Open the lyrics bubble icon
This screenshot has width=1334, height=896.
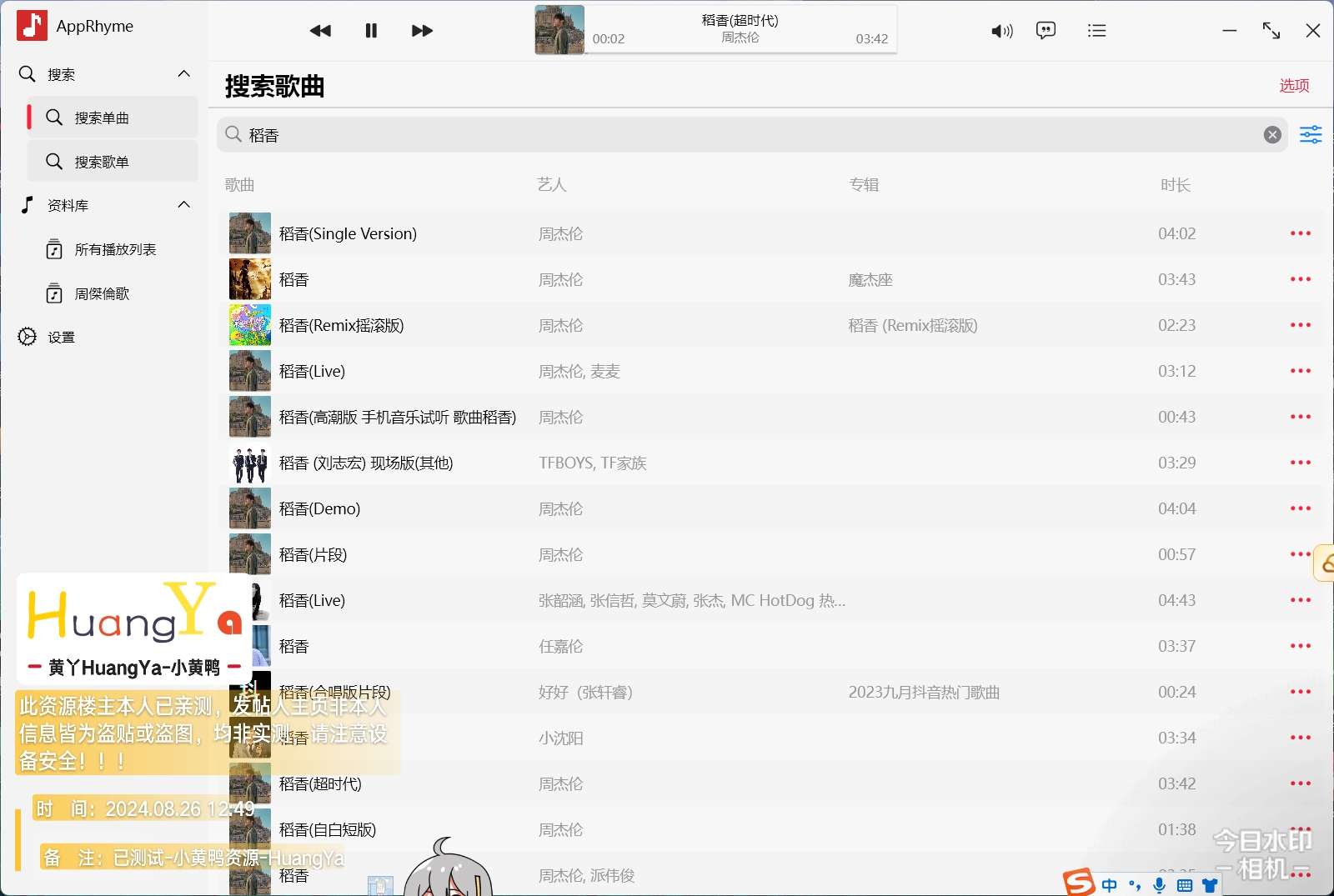click(x=1046, y=31)
